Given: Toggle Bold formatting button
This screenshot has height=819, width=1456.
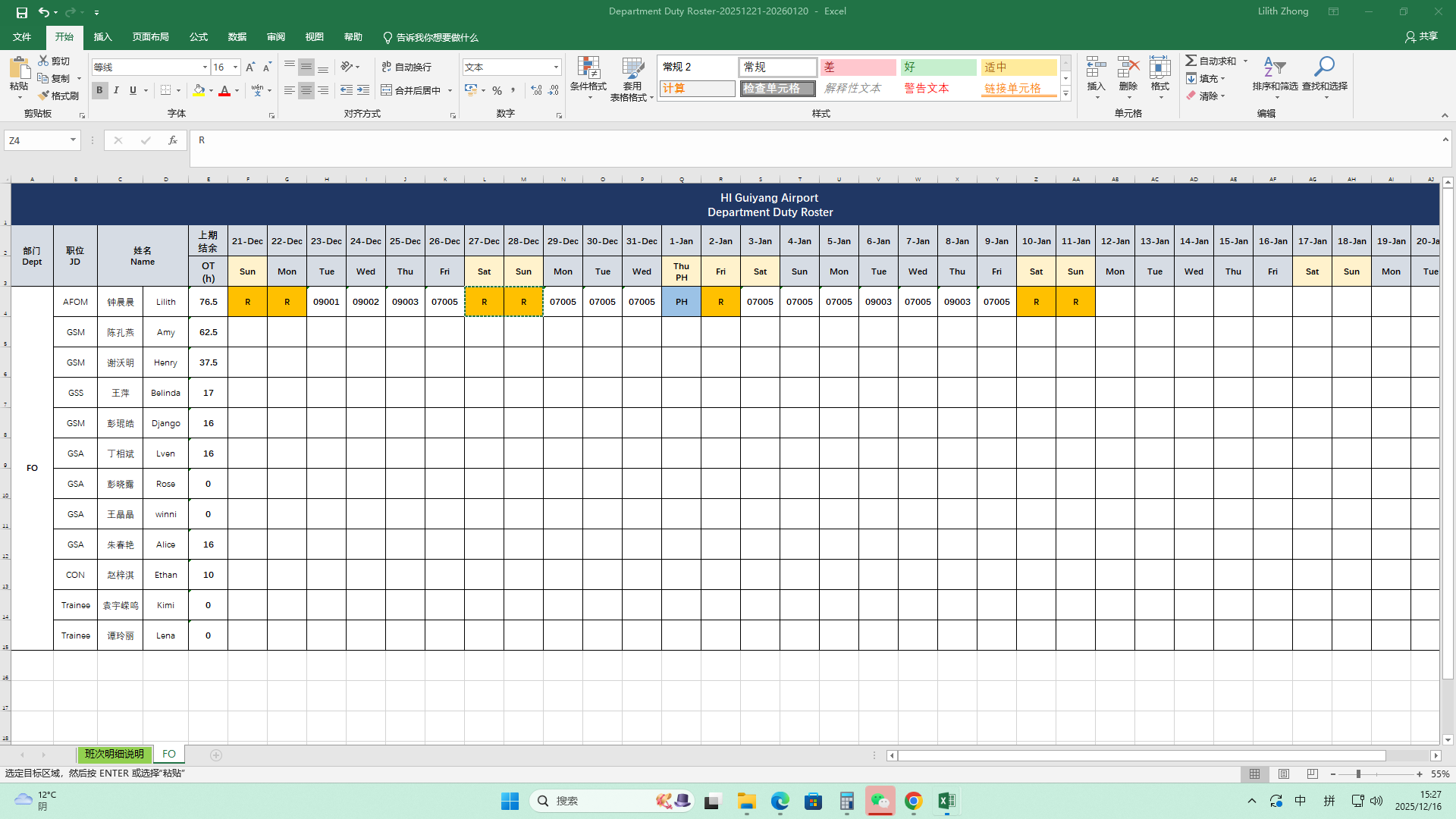Looking at the screenshot, I should point(99,90).
